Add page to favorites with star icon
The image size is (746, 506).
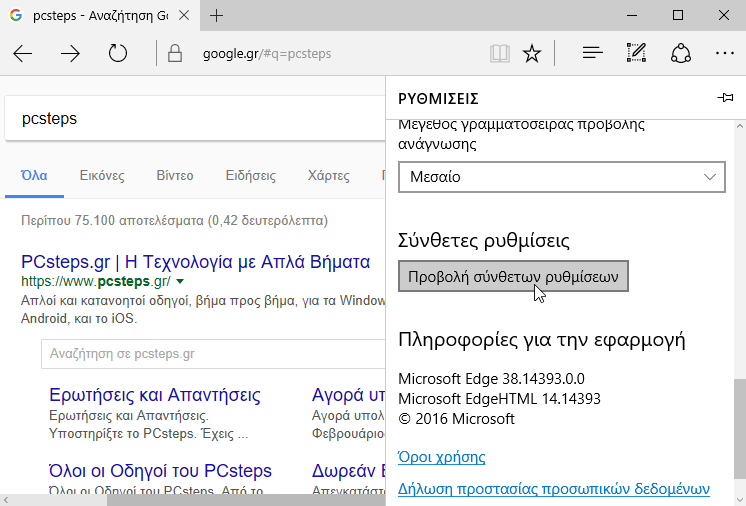(531, 53)
